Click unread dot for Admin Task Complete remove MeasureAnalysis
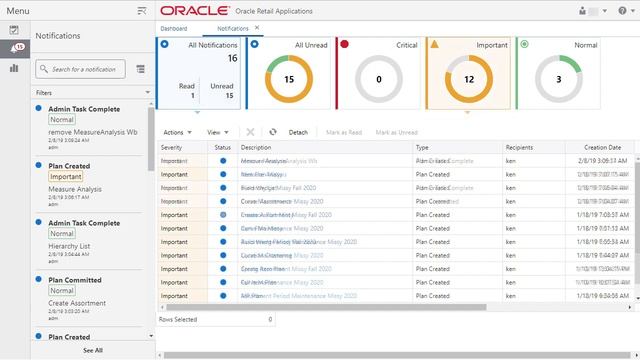Image resolution: width=640 pixels, height=360 pixels. (38, 108)
